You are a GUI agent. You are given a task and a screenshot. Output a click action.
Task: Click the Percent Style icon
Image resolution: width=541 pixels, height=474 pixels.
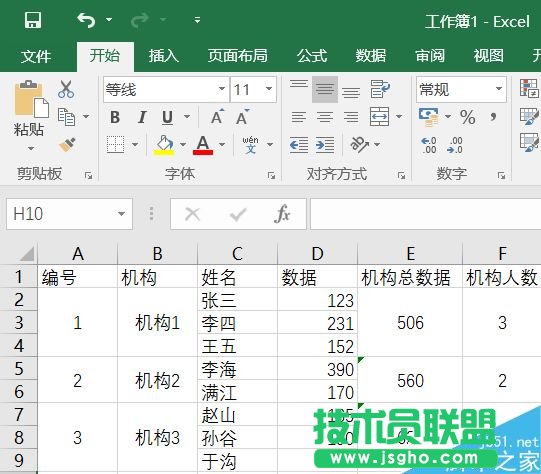click(x=468, y=117)
